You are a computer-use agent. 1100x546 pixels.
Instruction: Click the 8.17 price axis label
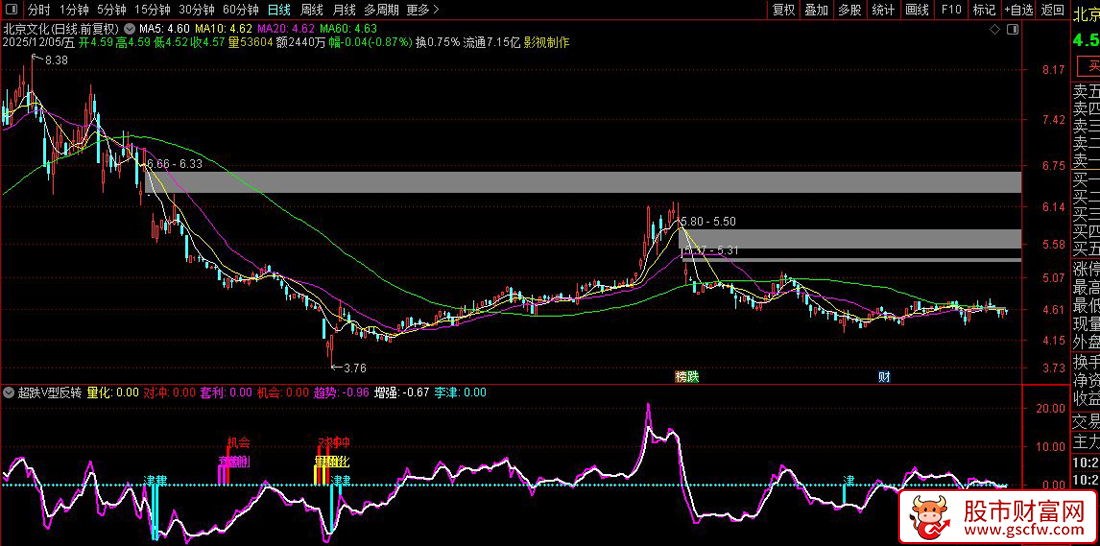tap(1054, 70)
